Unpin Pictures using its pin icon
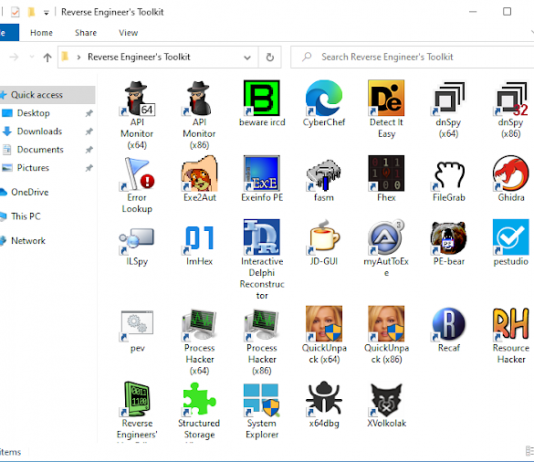This screenshot has height=462, width=534. click(x=89, y=168)
